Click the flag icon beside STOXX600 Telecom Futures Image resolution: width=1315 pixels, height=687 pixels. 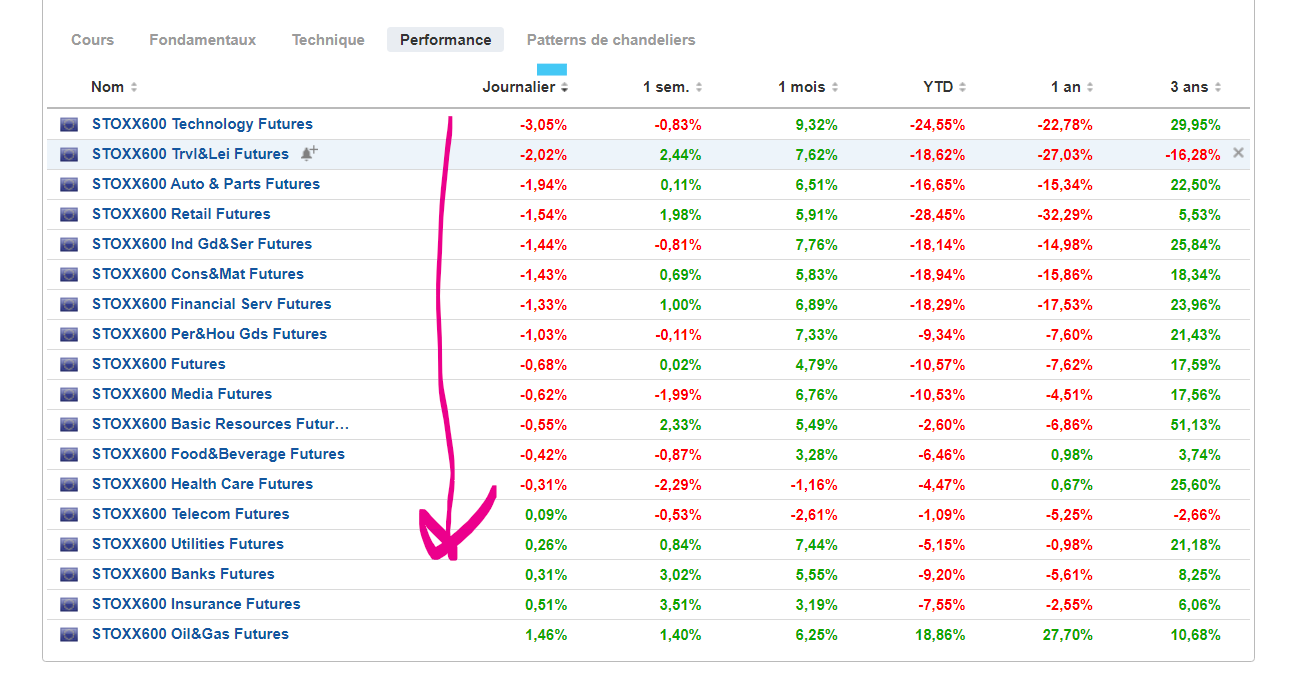[x=69, y=515]
